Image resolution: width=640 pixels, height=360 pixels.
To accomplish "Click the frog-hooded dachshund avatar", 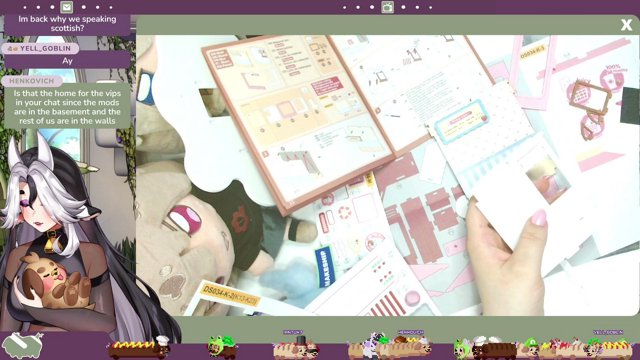I will tap(222, 347).
